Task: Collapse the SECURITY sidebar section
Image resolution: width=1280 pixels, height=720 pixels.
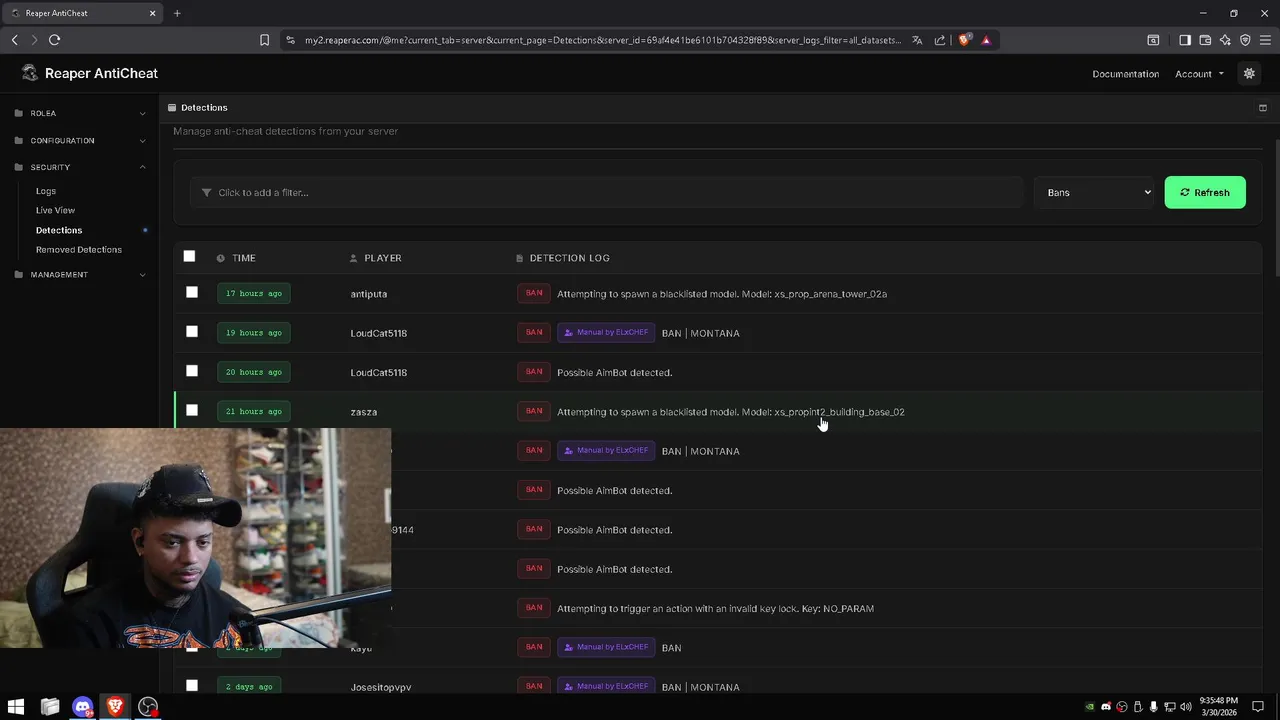Action: 80,167
